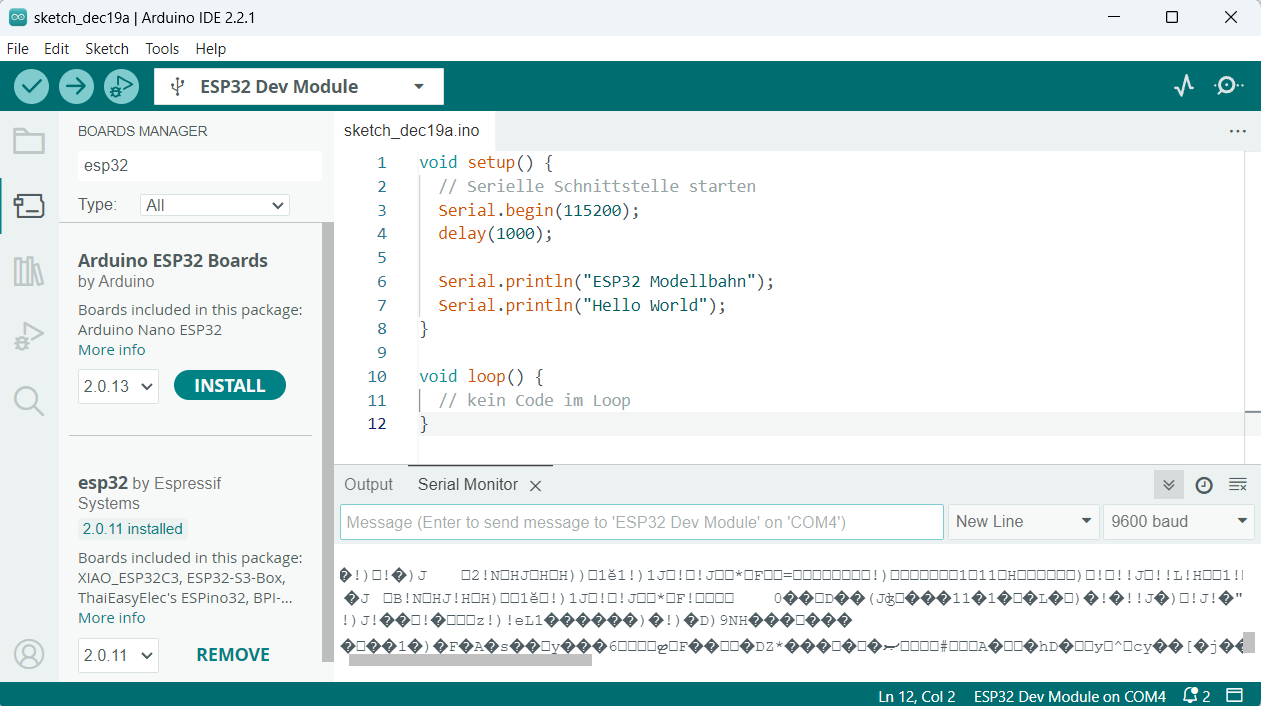Open the File menu

[x=18, y=48]
